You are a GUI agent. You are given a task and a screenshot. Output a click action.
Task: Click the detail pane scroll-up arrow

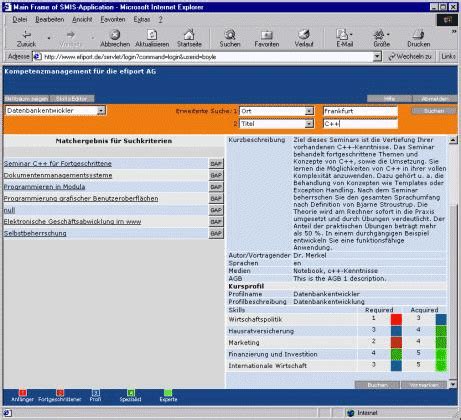(453, 140)
